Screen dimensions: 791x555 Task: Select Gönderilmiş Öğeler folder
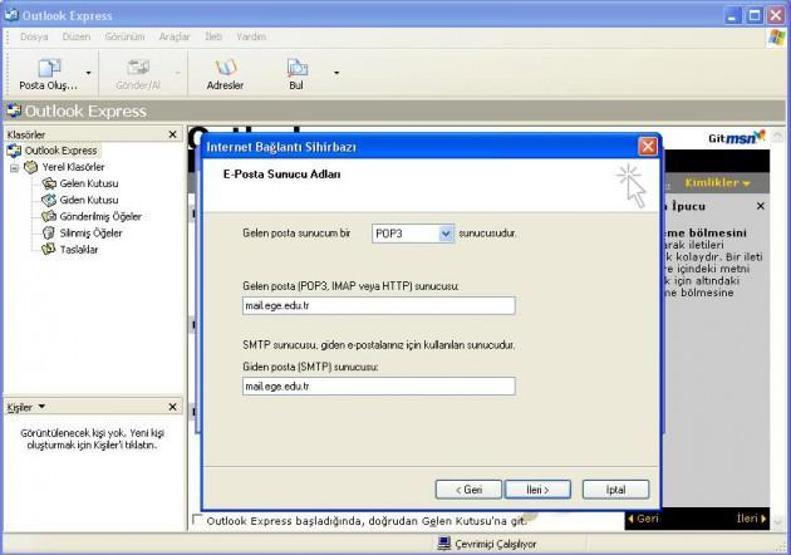[92, 216]
